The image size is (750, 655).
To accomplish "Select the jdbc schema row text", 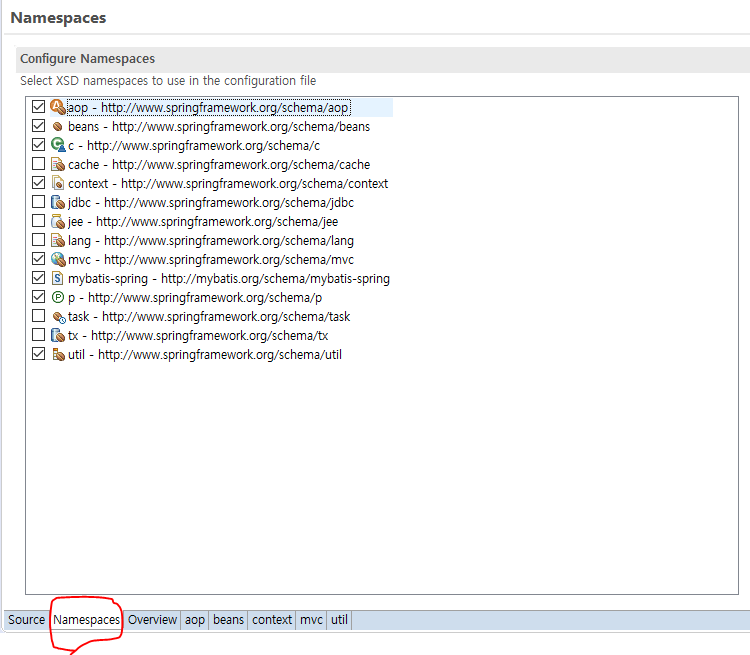I will [211, 202].
